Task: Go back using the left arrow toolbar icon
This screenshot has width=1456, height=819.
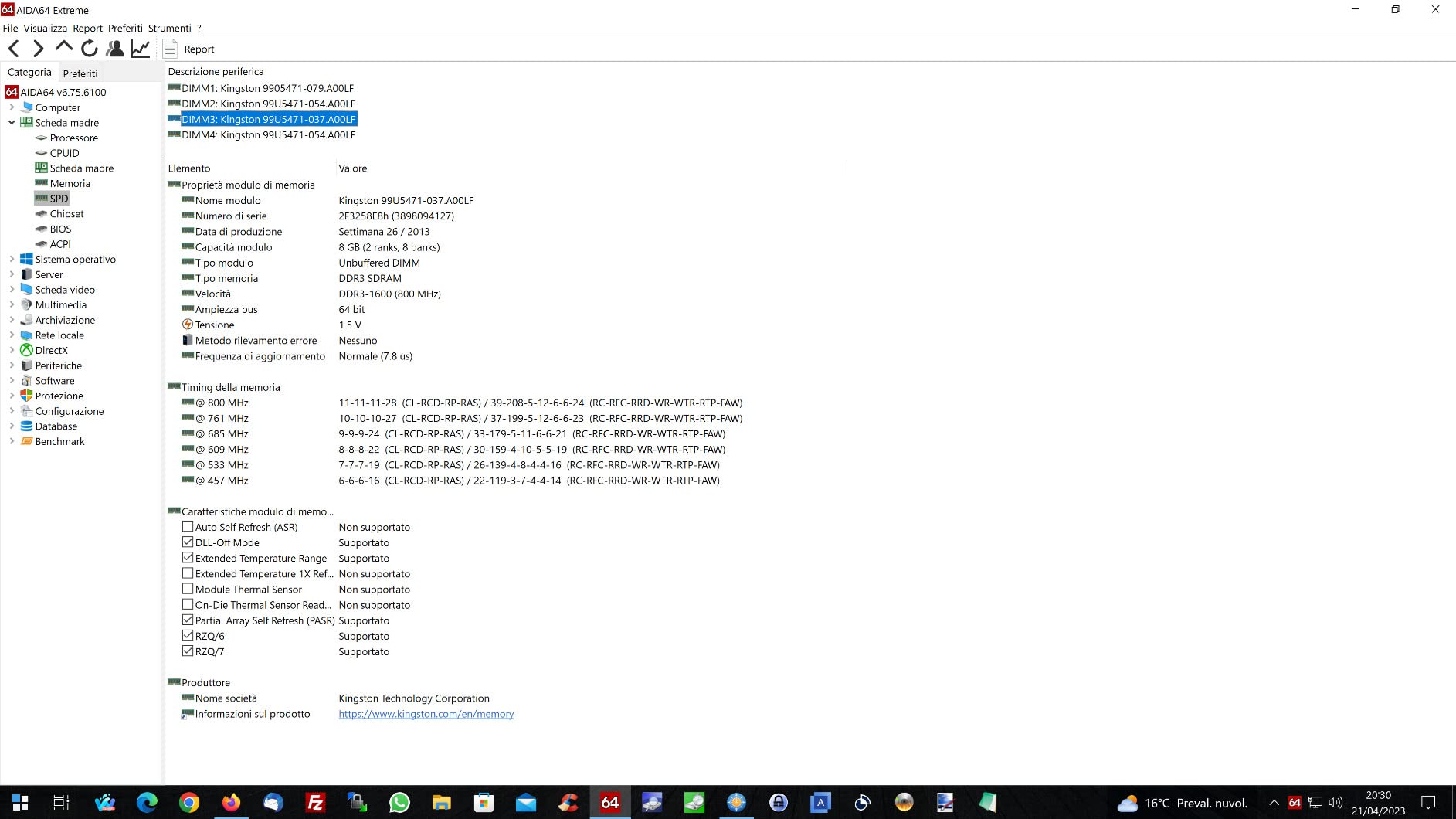Action: click(x=14, y=49)
